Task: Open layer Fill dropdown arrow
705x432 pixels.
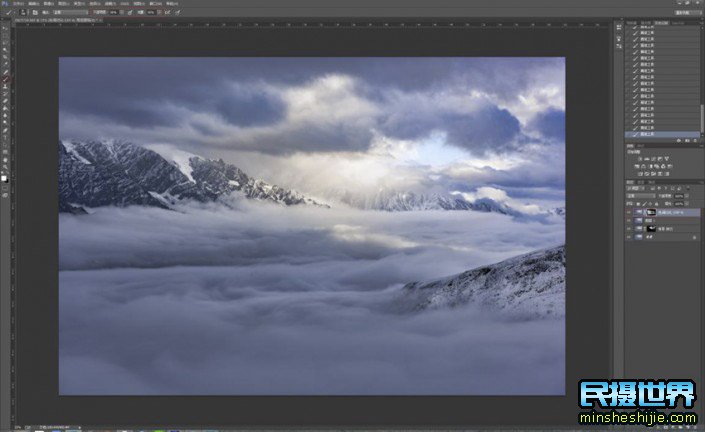Action: pyautogui.click(x=687, y=204)
